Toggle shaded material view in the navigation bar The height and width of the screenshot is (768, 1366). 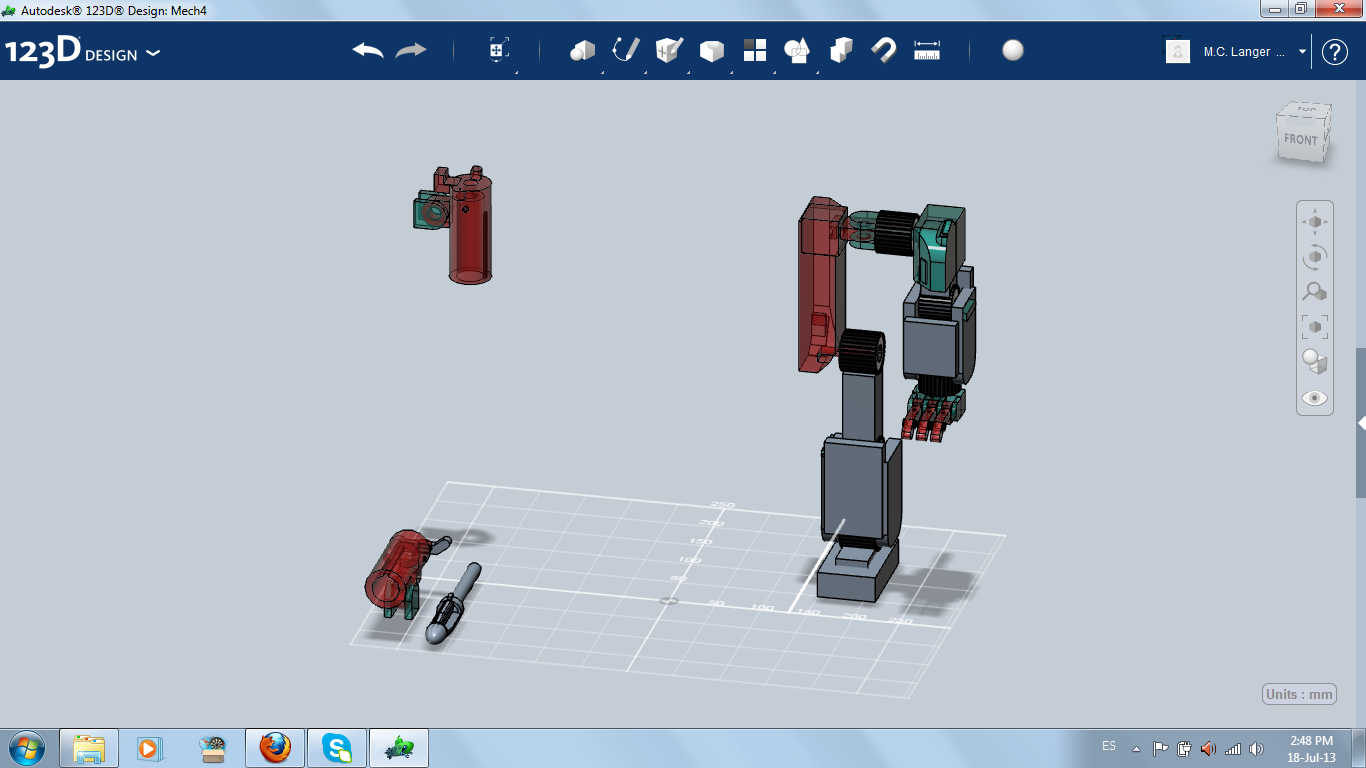[1313, 360]
